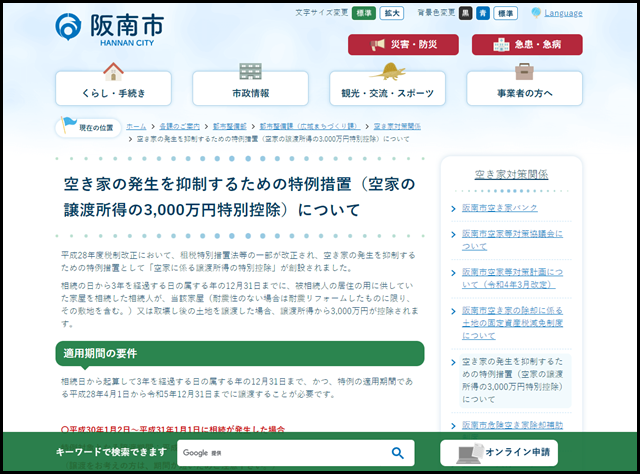Screen dimensions: 640x474
Task: Reset background color to 標準
Action: 505,13
